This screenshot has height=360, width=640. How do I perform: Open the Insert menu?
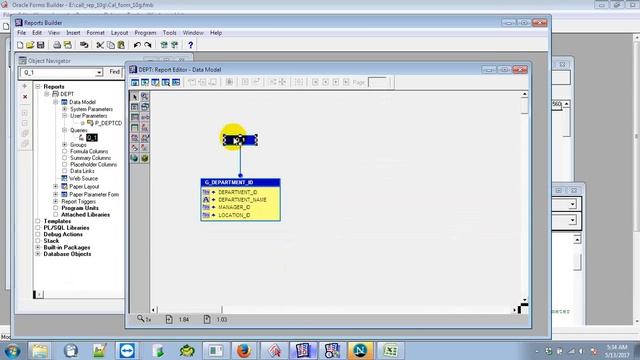73,33
